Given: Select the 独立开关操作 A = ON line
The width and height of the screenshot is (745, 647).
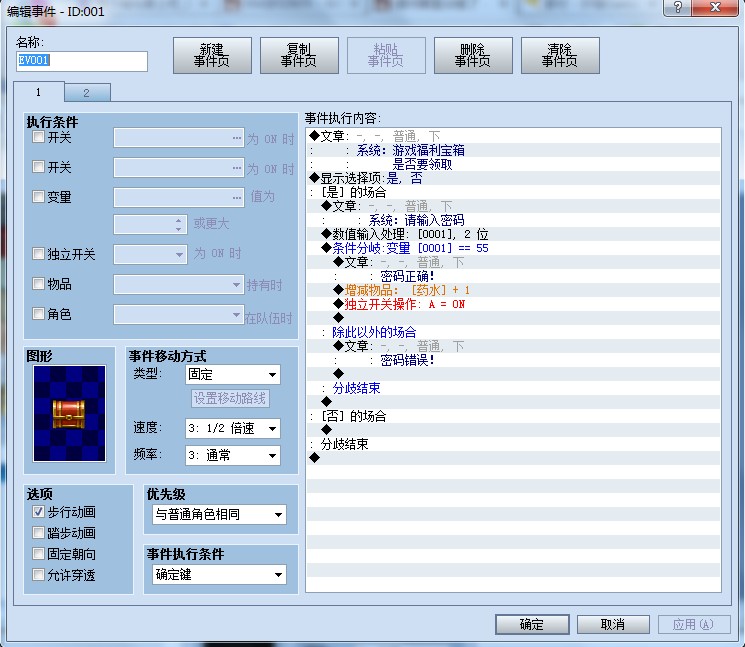Looking at the screenshot, I should click(x=513, y=304).
